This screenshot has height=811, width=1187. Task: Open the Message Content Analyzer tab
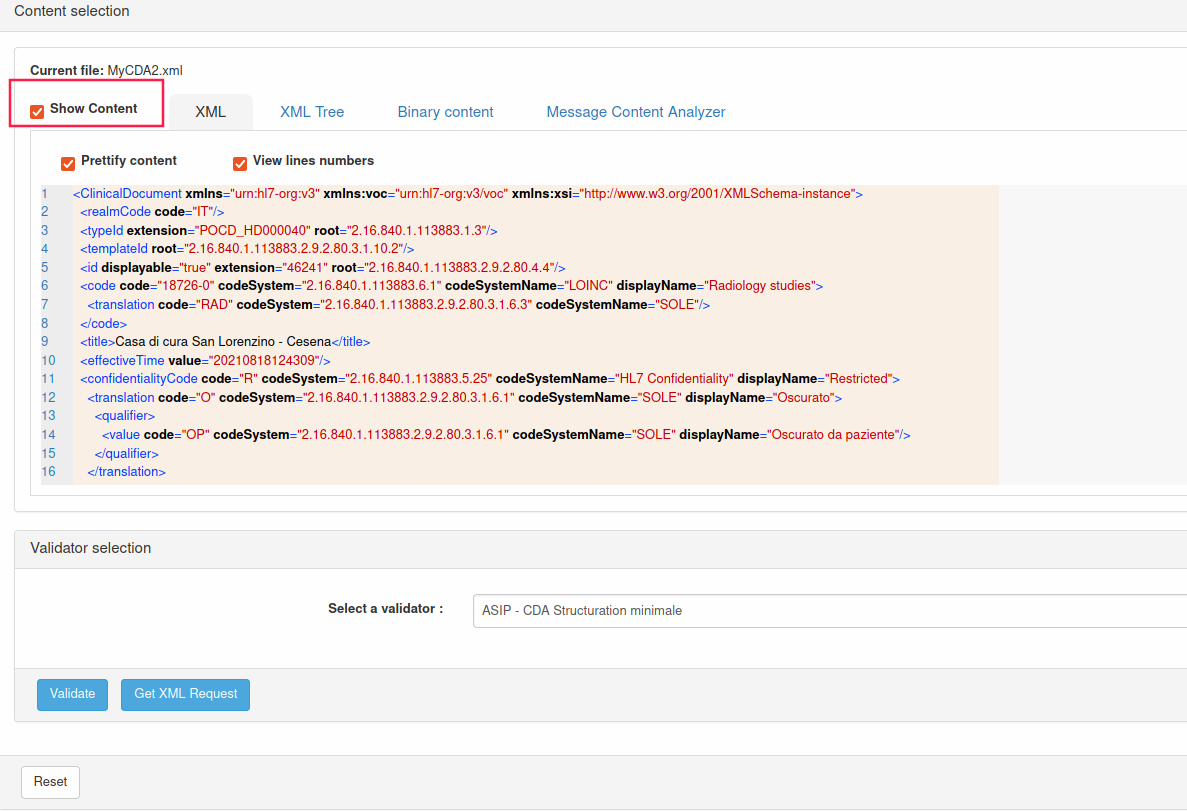point(635,112)
